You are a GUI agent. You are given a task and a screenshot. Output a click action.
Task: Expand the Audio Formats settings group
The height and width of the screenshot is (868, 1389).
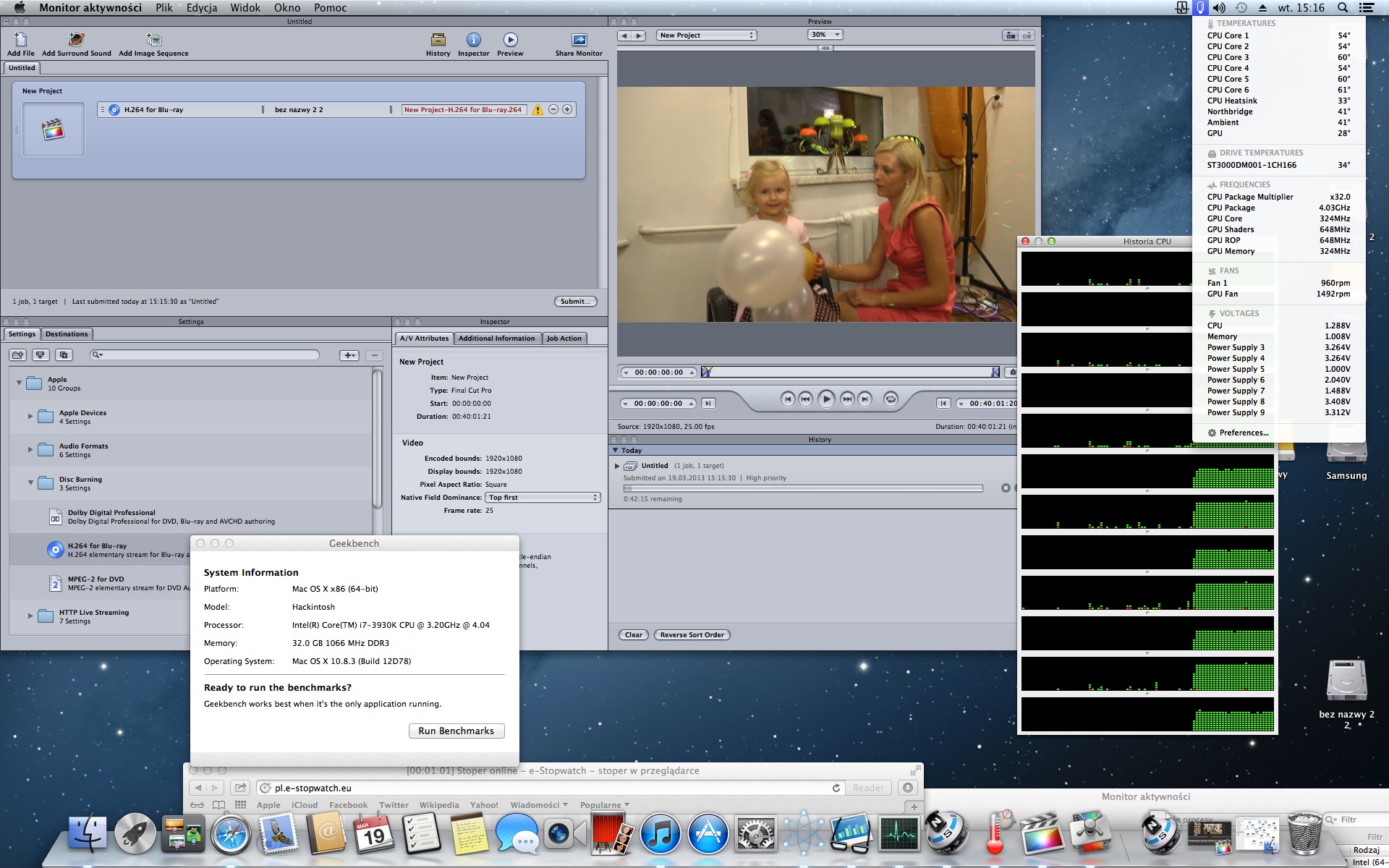tap(30, 450)
